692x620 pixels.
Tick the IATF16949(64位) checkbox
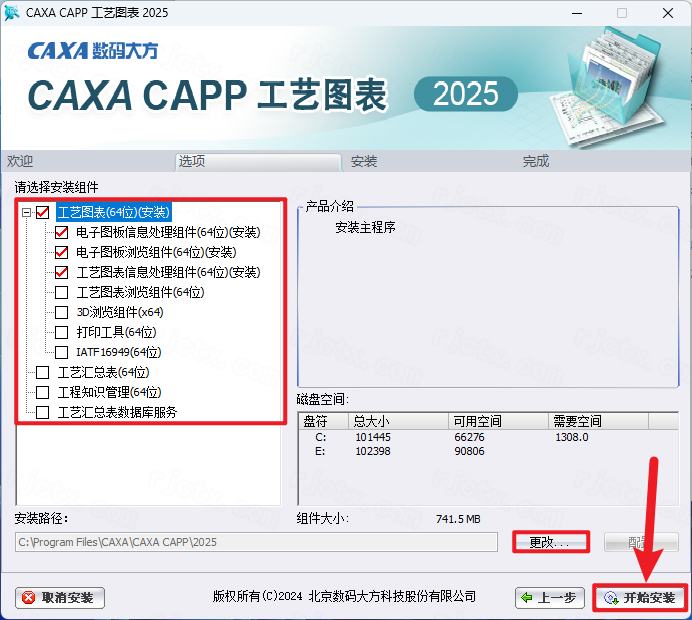pos(62,352)
